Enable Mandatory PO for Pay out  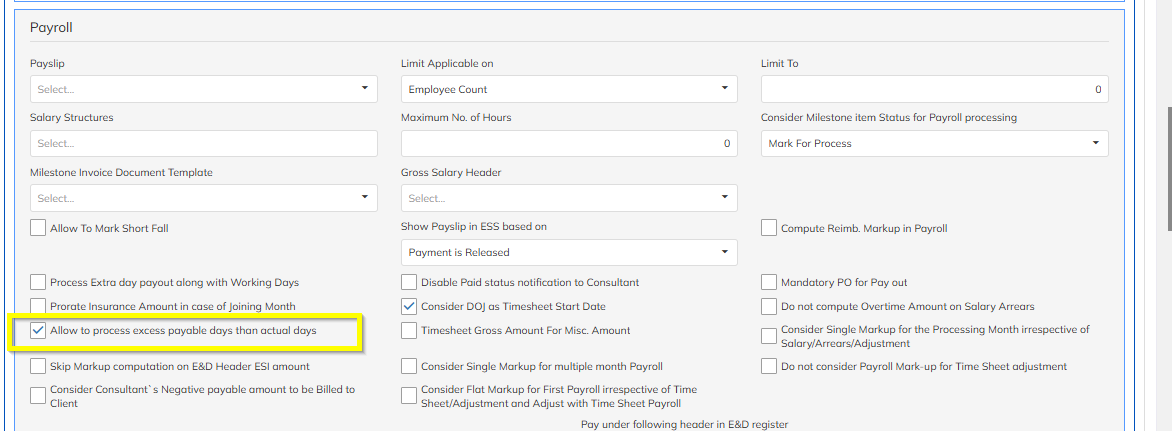click(x=768, y=282)
